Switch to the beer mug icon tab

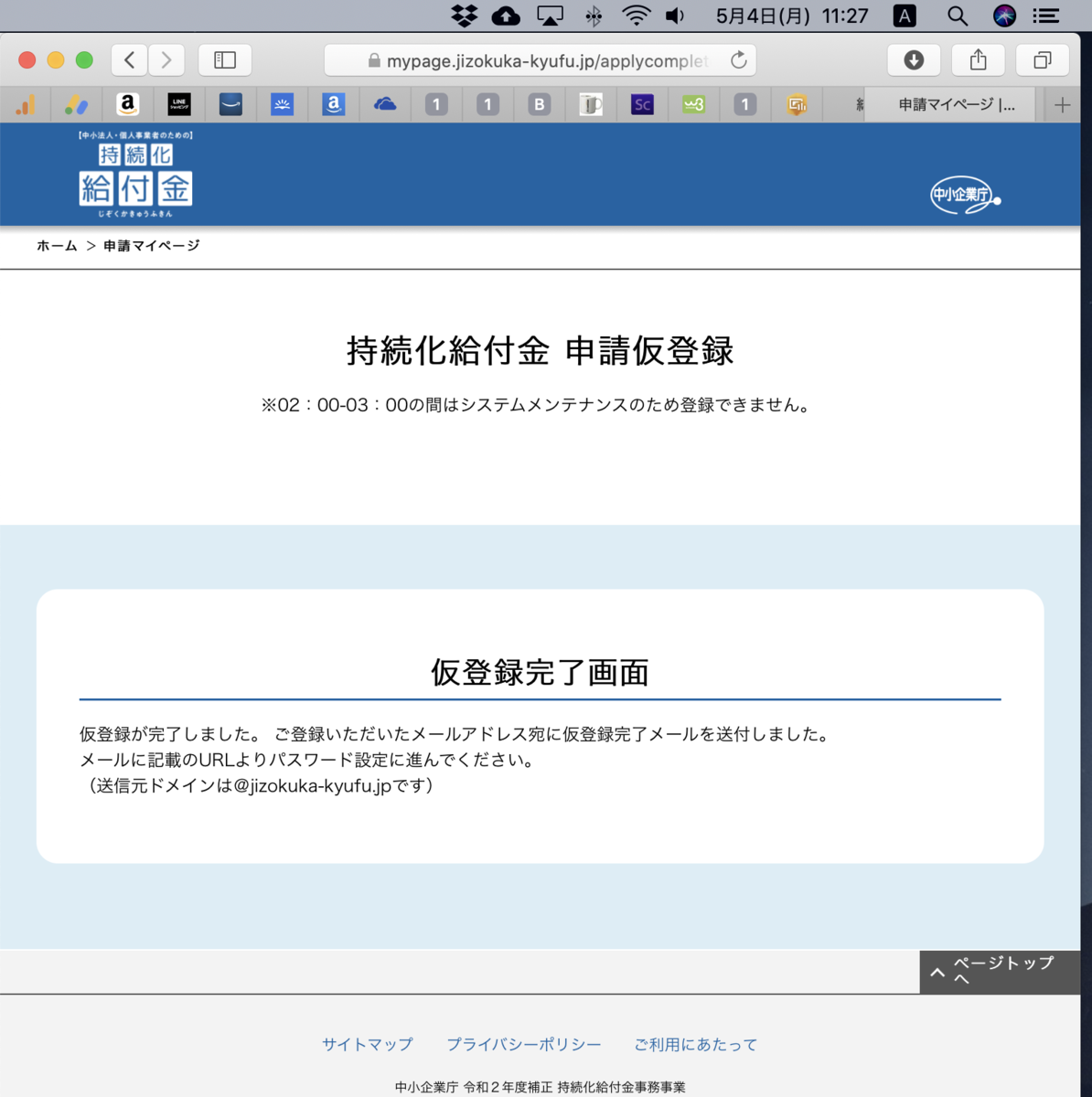coord(591,105)
